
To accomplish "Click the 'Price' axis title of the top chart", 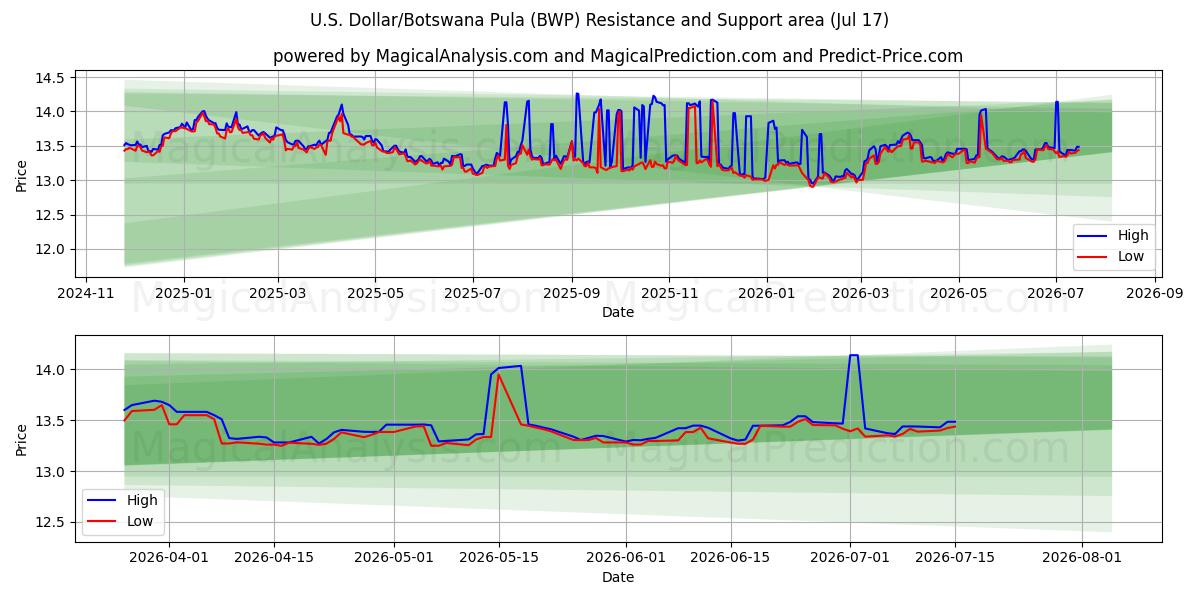I will (22, 175).
